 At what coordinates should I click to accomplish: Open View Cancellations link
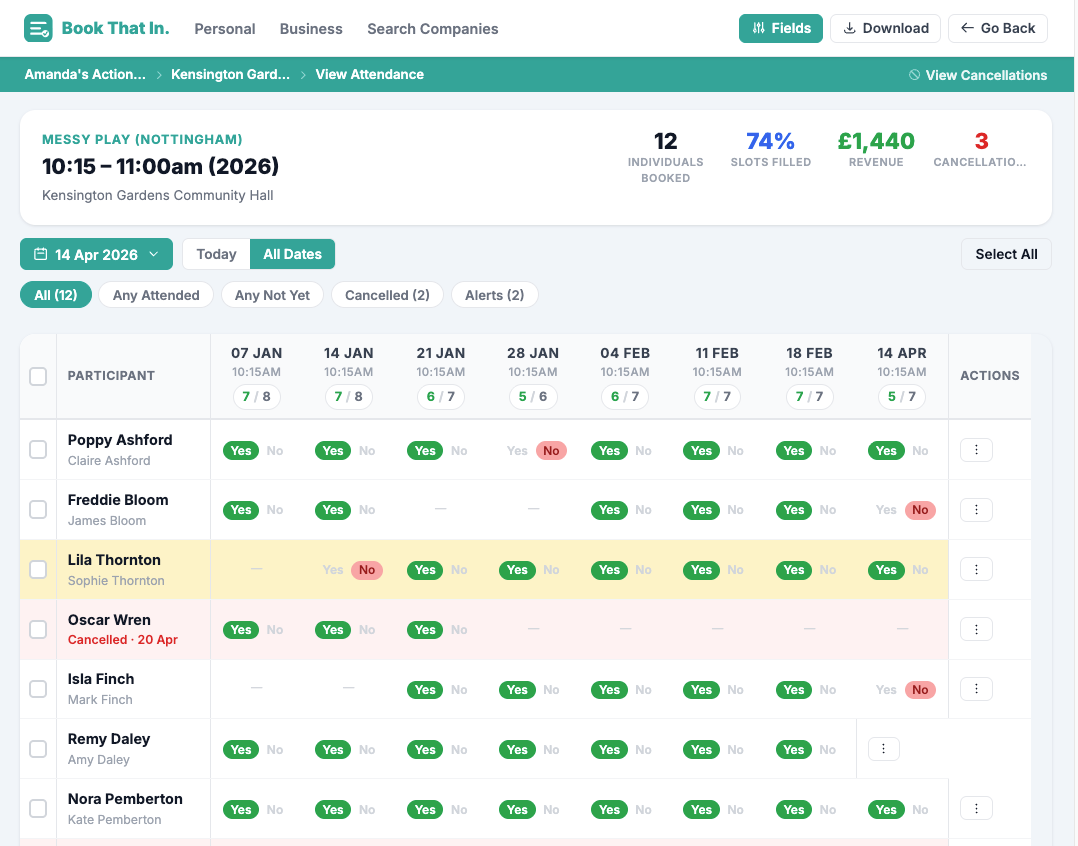click(978, 75)
